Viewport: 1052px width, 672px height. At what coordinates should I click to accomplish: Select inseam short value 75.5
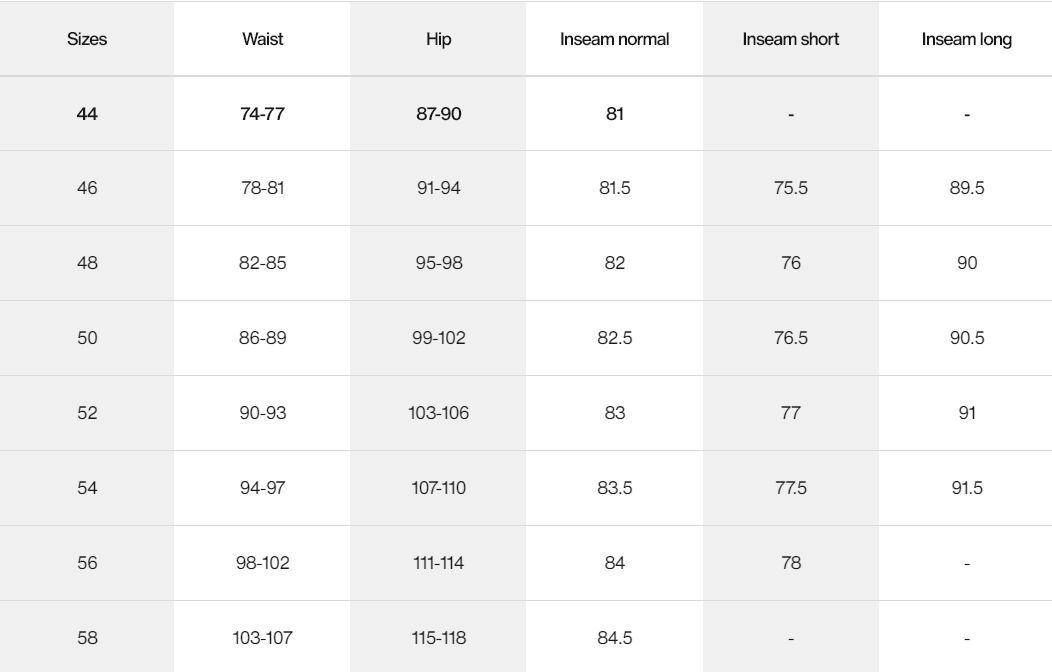coord(790,188)
